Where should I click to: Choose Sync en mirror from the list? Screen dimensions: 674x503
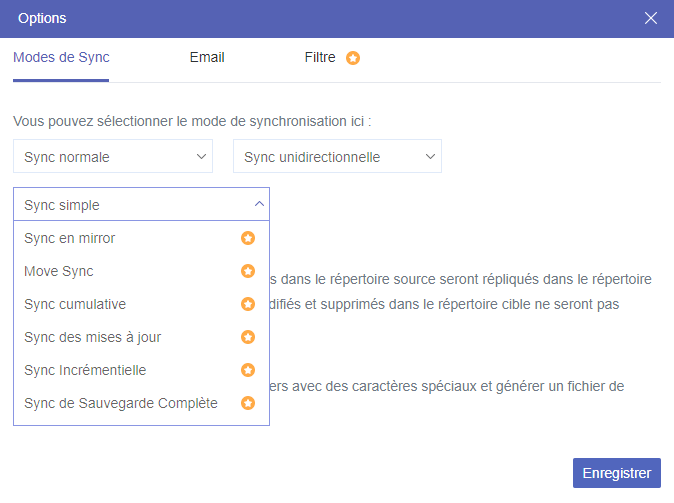pyautogui.click(x=70, y=238)
